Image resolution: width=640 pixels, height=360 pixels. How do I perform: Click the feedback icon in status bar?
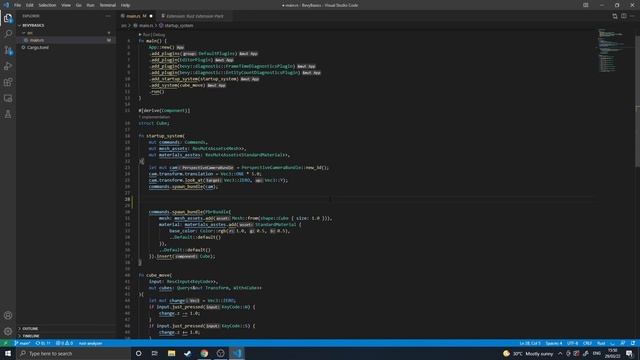[x=623, y=343]
